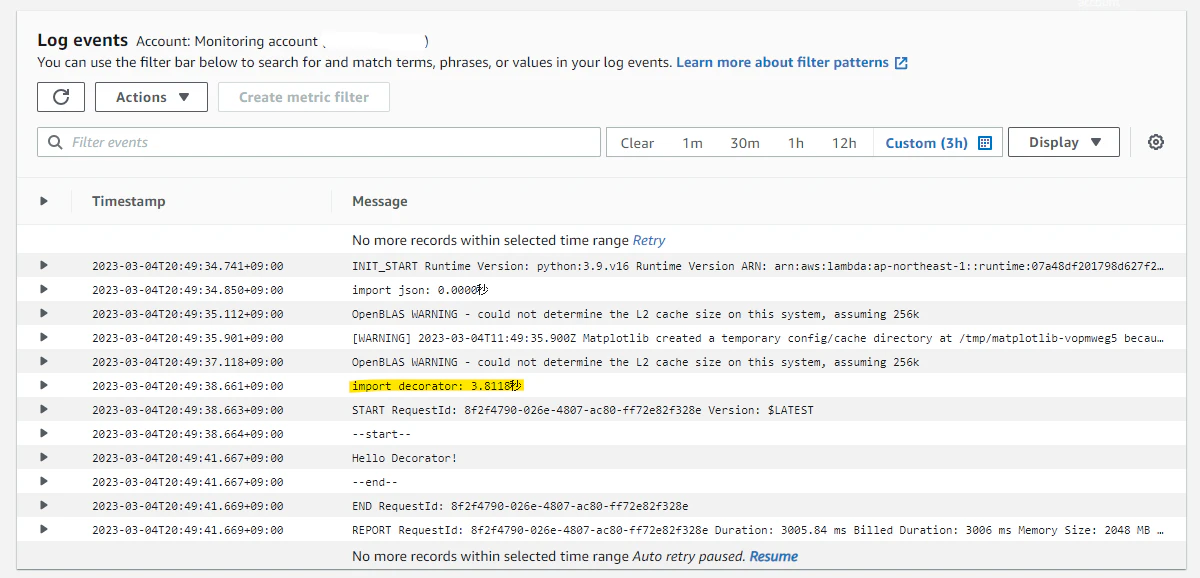Open log events settings gear

point(1156,142)
